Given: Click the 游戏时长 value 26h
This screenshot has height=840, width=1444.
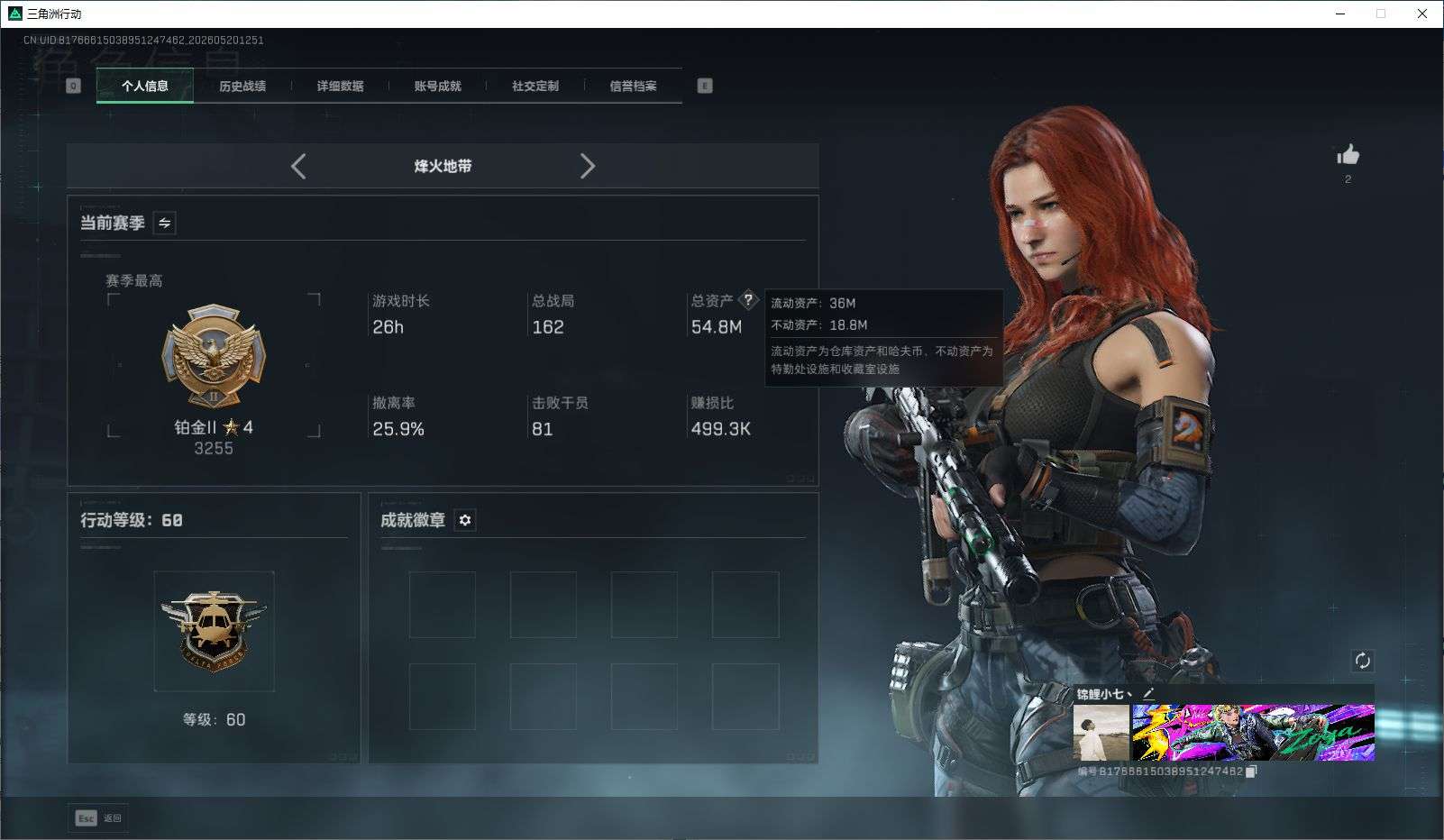Looking at the screenshot, I should (388, 327).
